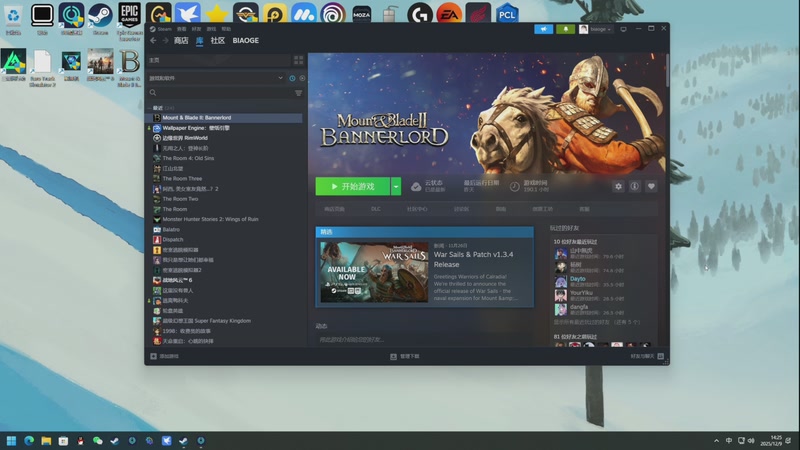Open the PCL launcher desktop icon
Image resolution: width=800 pixels, height=450 pixels.
[x=507, y=14]
